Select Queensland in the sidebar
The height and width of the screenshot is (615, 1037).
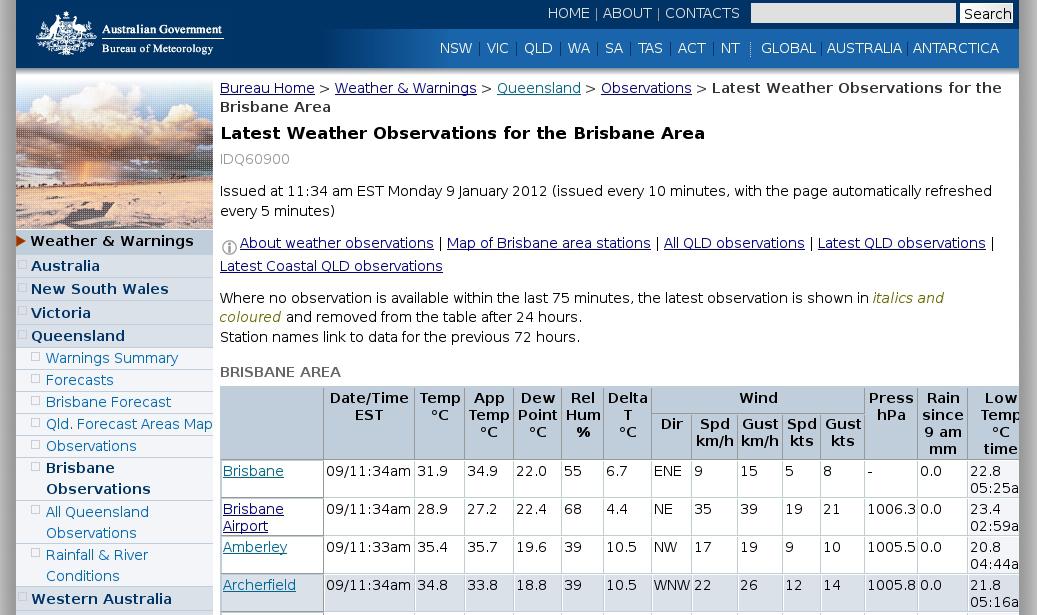(x=78, y=336)
